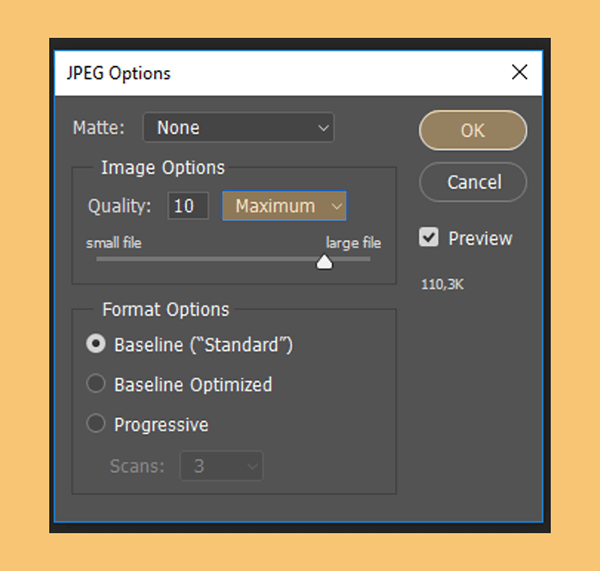This screenshot has height=571, width=600.
Task: Click into the Quality value field
Action: pyautogui.click(x=188, y=206)
